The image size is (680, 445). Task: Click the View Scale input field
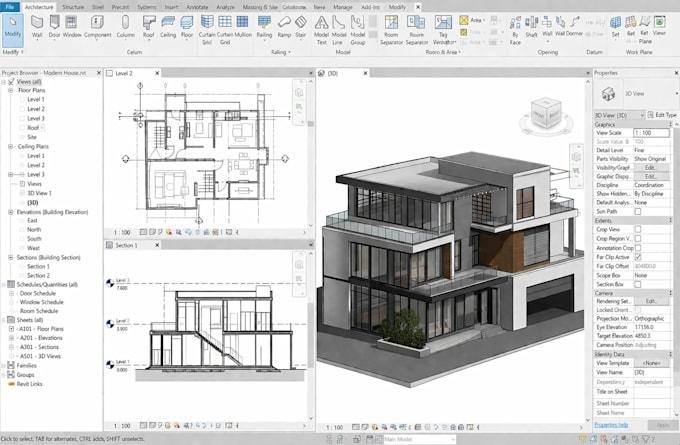coord(651,133)
